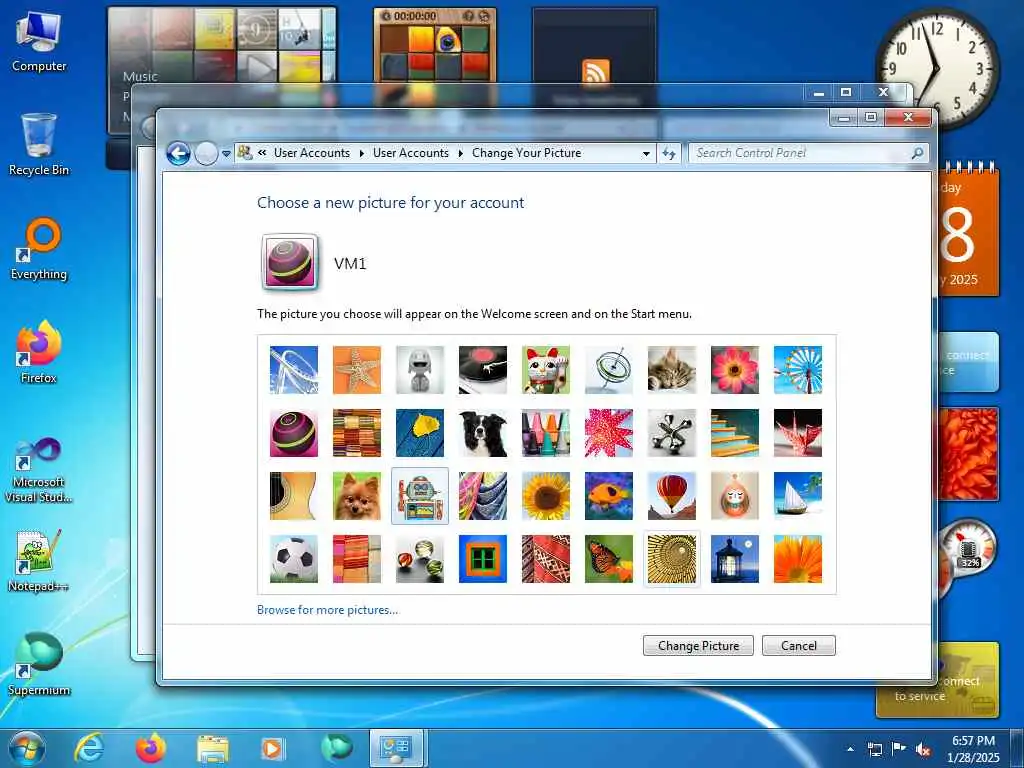Open Windows Explorer from taskbar
The image size is (1024, 768).
pyautogui.click(x=213, y=748)
